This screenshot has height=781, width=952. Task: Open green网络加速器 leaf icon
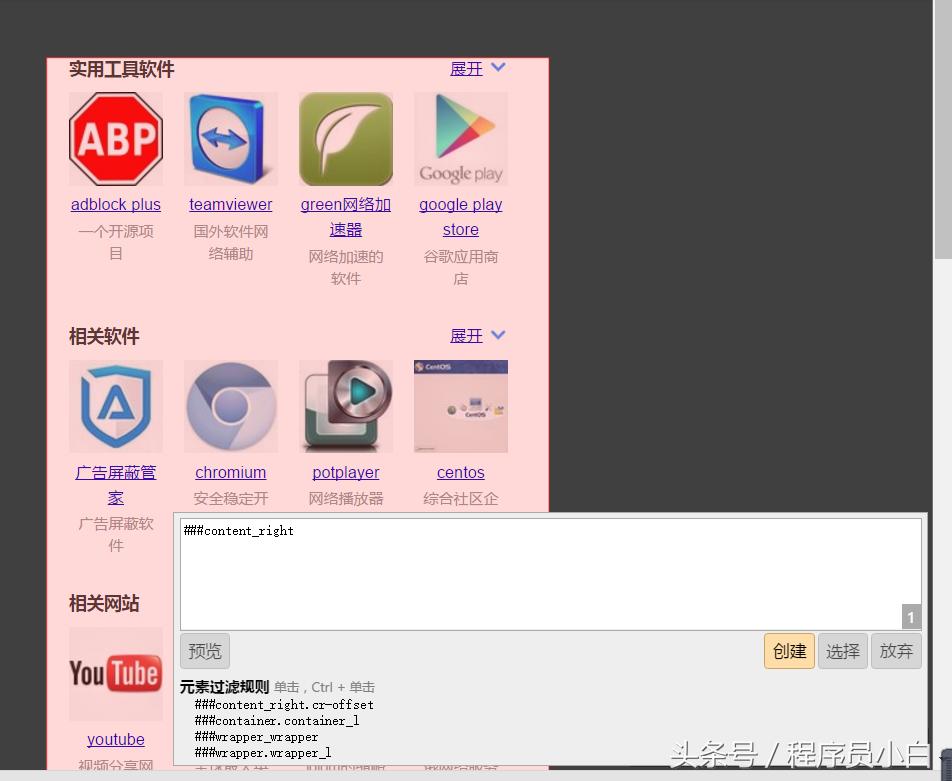pos(345,138)
